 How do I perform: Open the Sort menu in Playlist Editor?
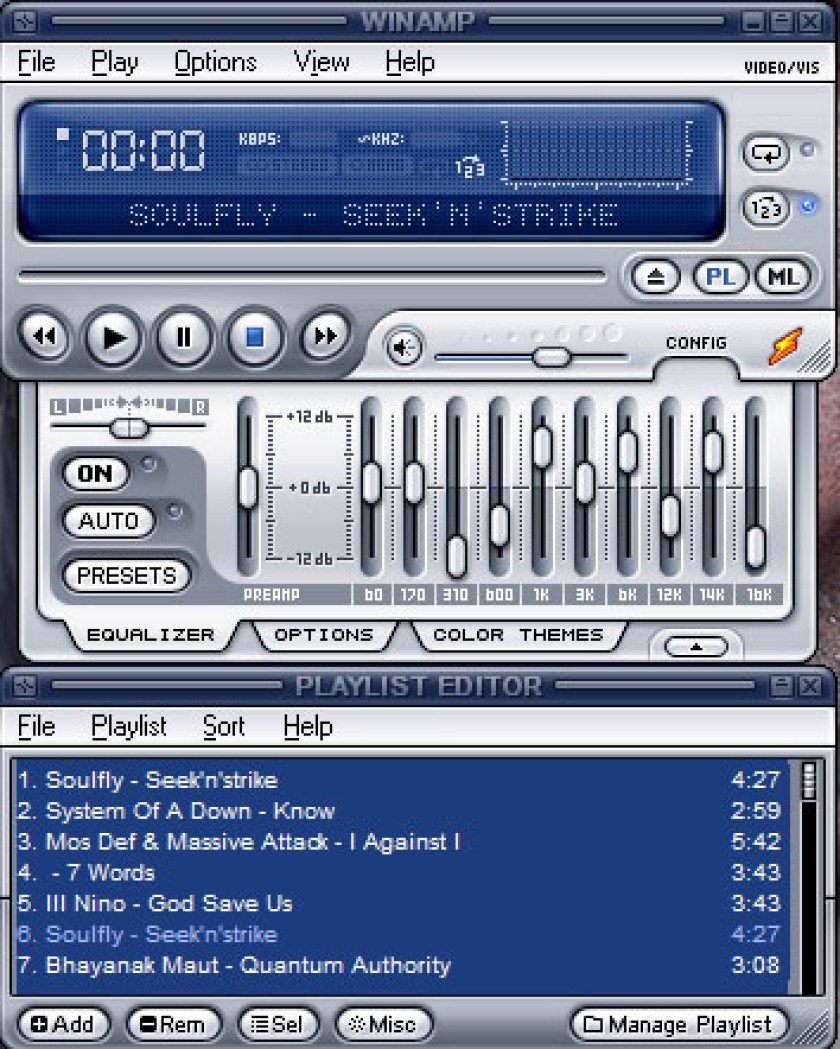pyautogui.click(x=224, y=727)
